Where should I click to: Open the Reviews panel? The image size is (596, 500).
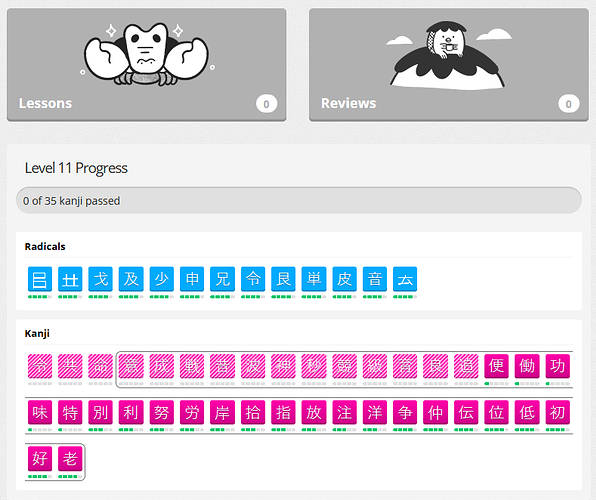449,65
